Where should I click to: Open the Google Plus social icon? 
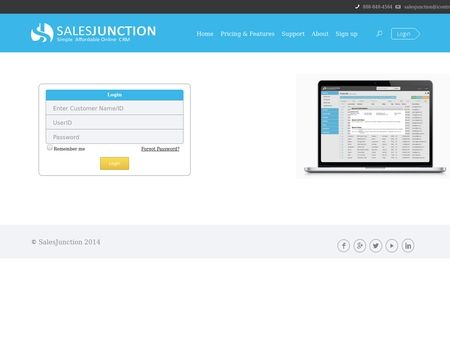[360, 246]
